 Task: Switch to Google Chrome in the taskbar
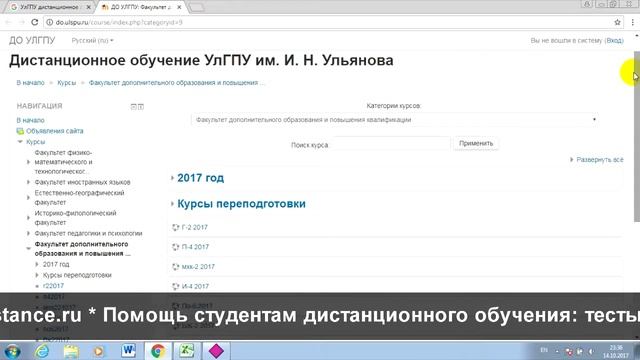[x=158, y=351]
